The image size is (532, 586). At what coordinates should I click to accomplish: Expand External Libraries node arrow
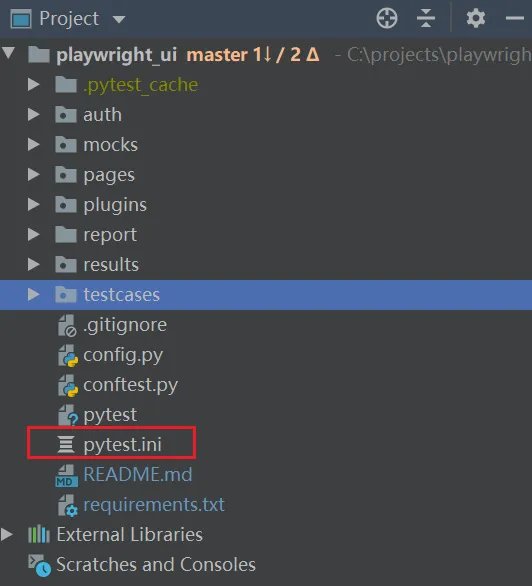pos(7,534)
